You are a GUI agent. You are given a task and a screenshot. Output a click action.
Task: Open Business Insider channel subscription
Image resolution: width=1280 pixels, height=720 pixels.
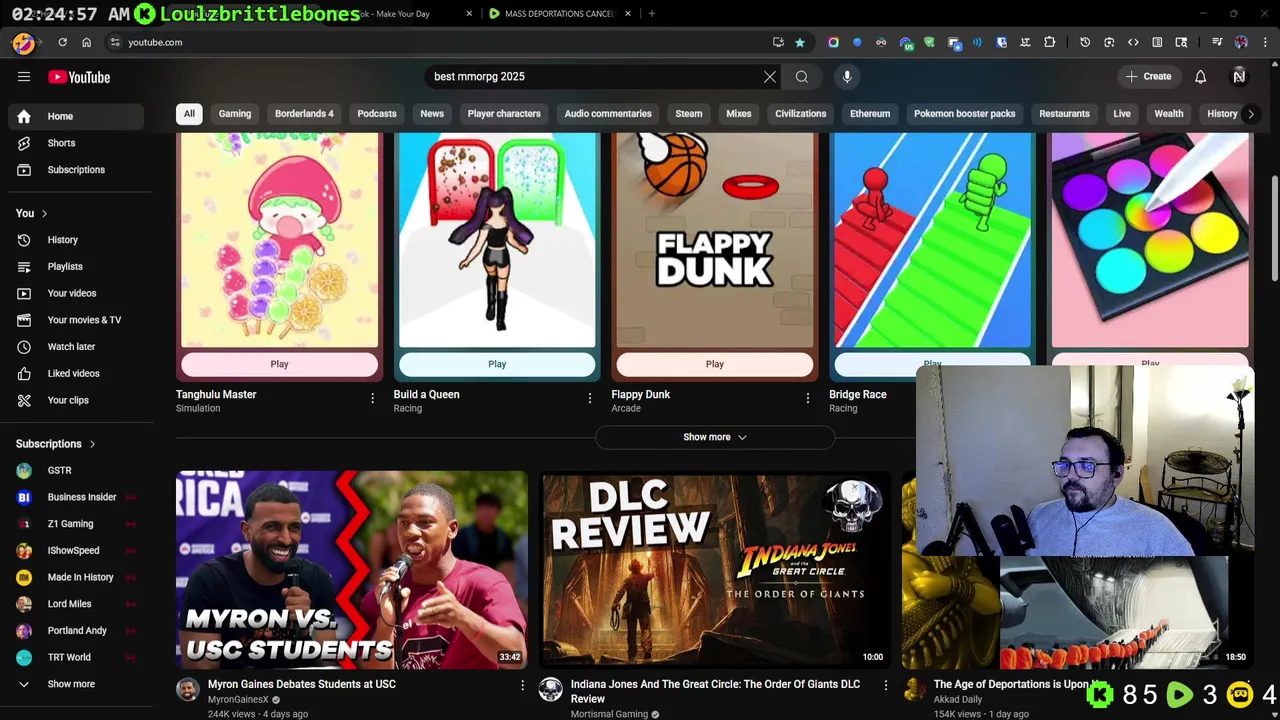tap(76, 497)
